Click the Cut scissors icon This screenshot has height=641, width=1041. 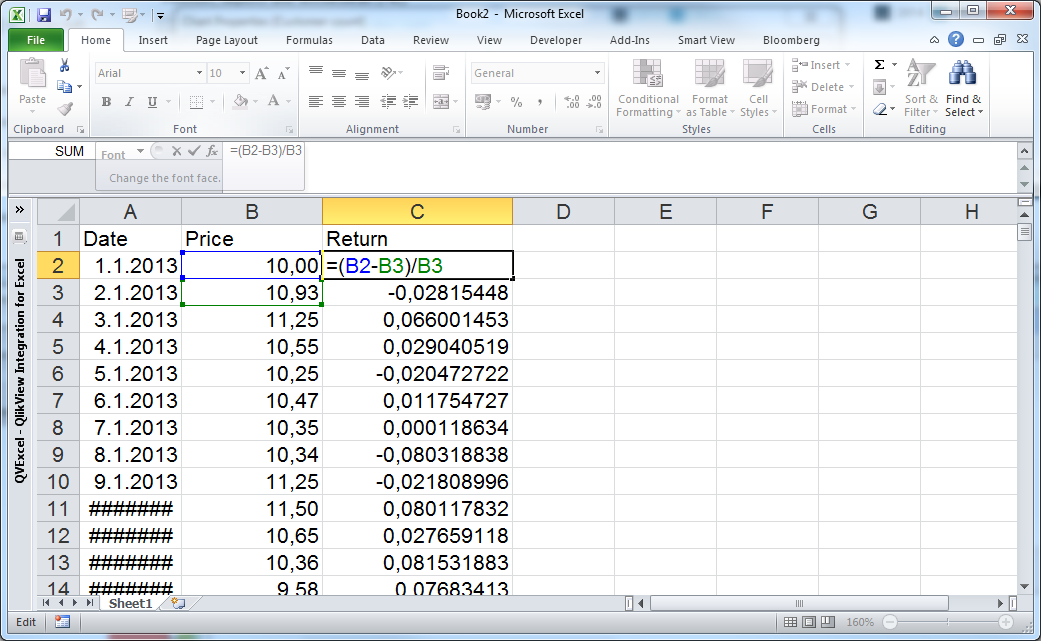tap(65, 66)
